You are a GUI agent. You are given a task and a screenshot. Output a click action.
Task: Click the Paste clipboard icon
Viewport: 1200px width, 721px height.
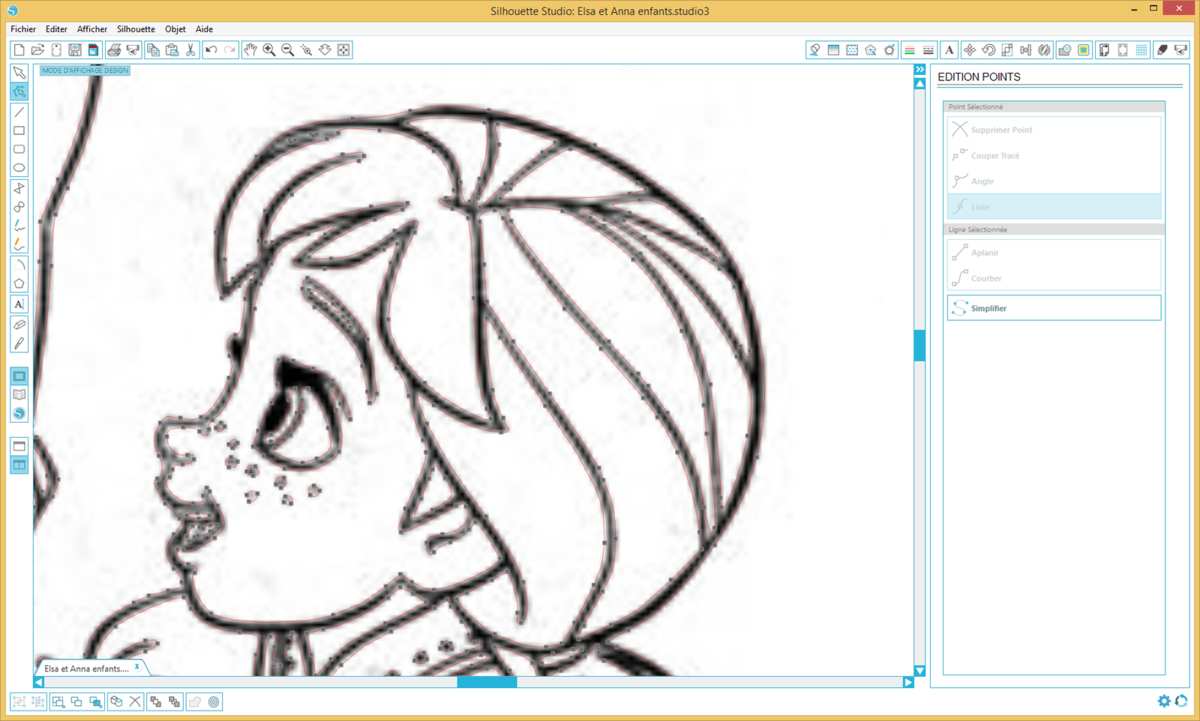pos(171,49)
